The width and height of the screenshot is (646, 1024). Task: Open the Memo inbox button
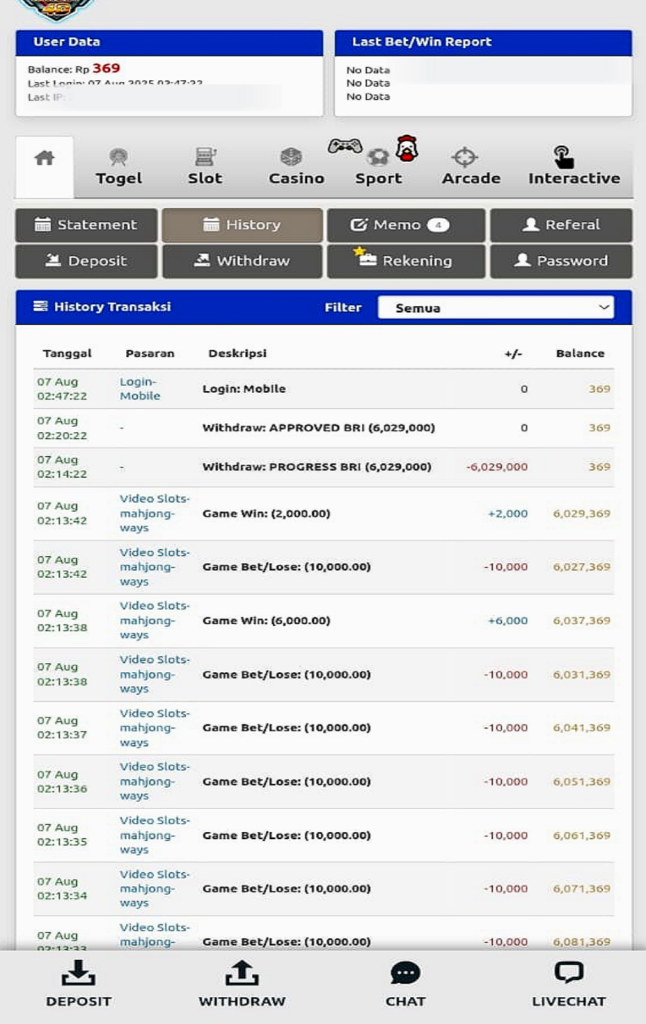[x=405, y=225]
